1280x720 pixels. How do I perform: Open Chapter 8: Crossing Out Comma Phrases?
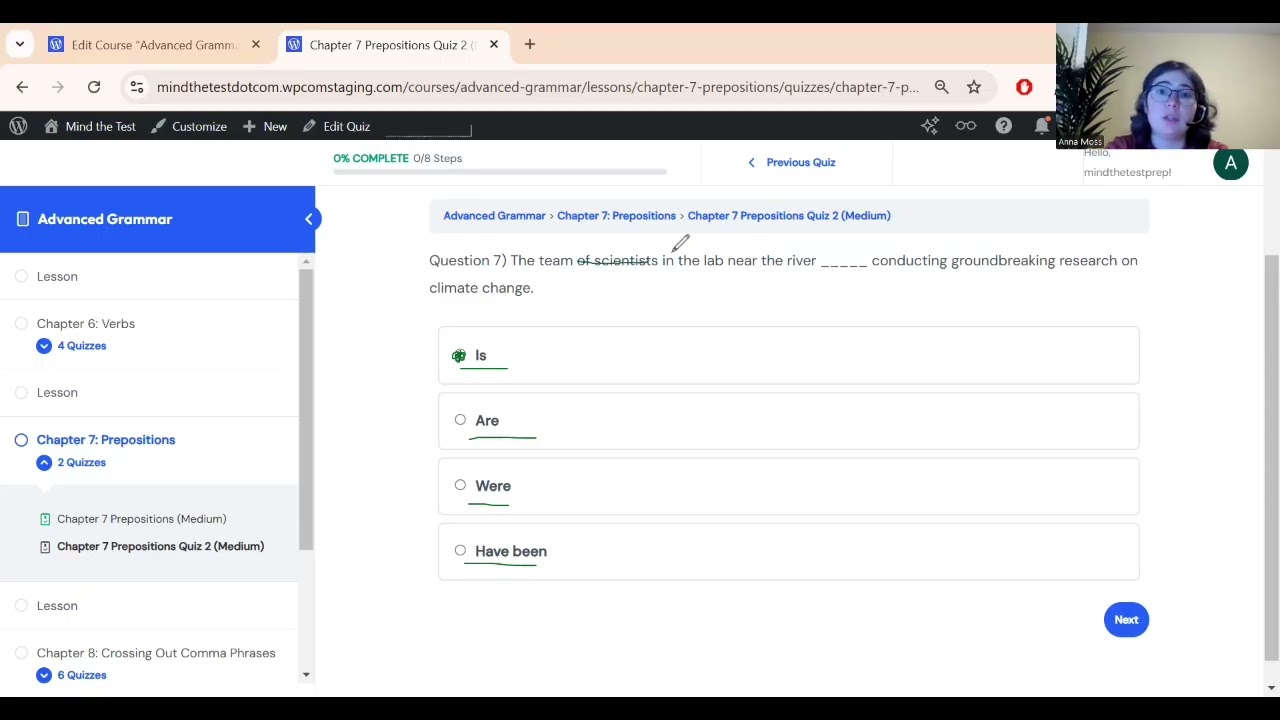tap(156, 652)
